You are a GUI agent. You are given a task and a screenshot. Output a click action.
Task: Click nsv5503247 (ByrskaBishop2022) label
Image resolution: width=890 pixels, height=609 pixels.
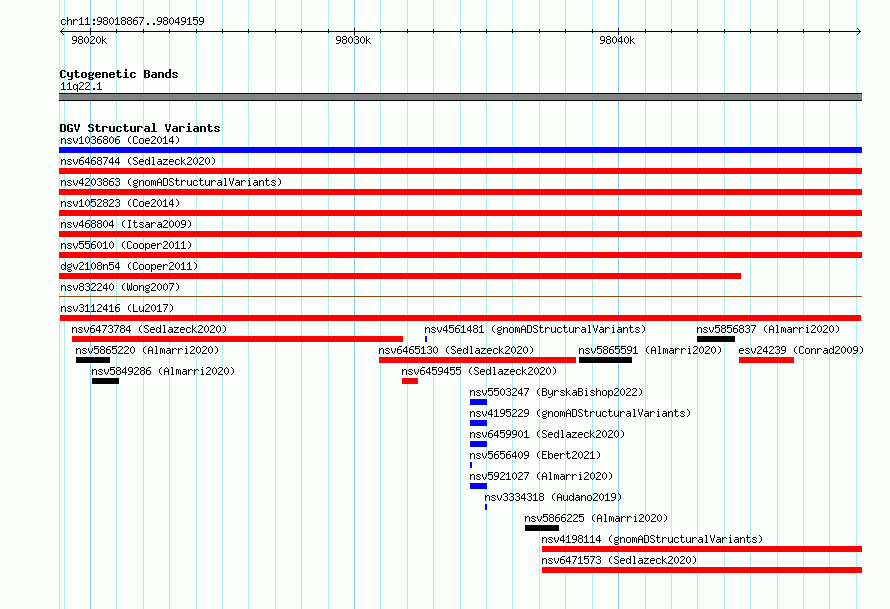click(556, 392)
